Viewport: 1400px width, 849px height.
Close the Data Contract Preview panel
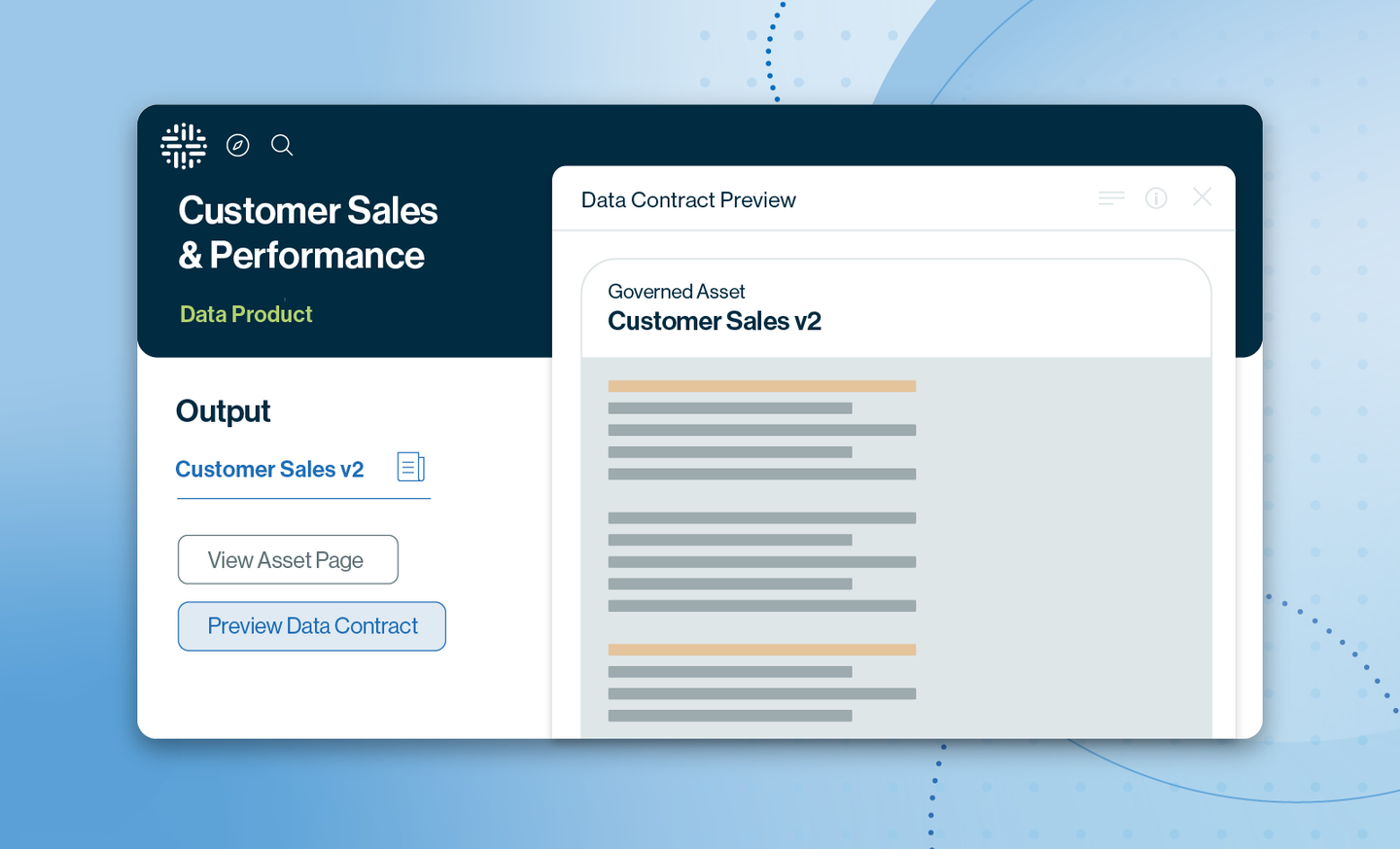click(1203, 197)
